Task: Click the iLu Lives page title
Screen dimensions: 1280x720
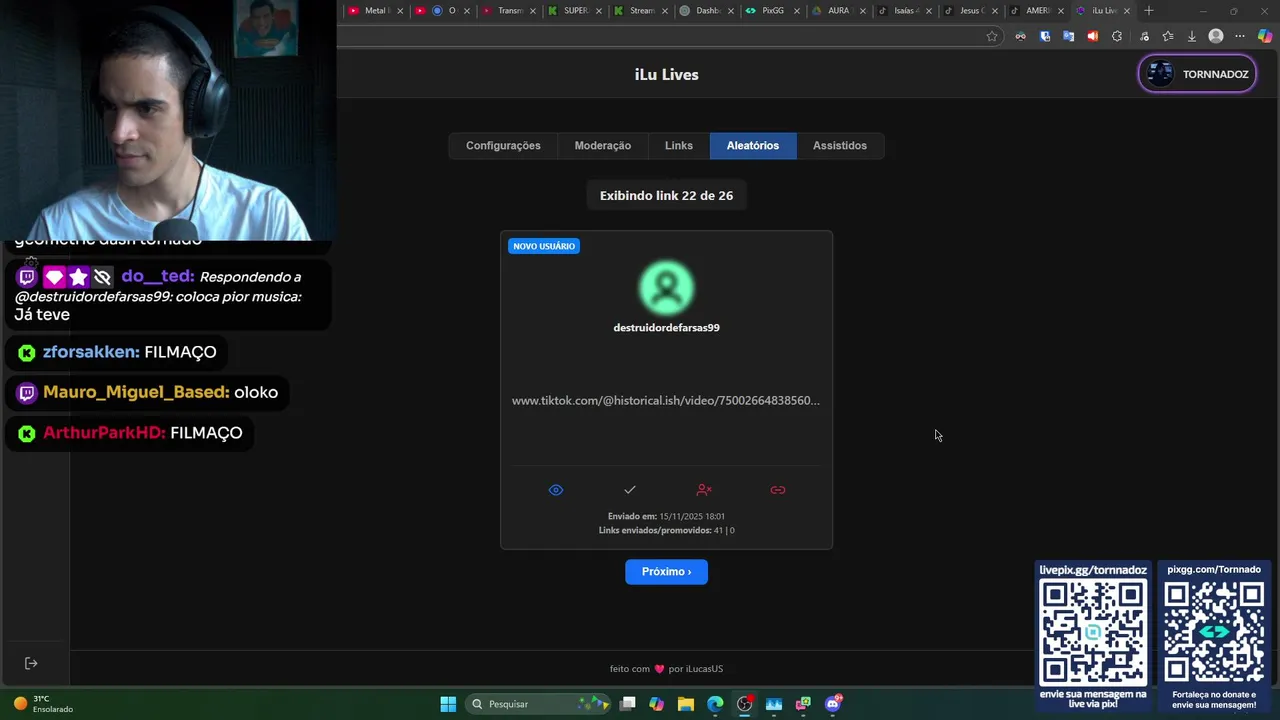Action: 666,75
